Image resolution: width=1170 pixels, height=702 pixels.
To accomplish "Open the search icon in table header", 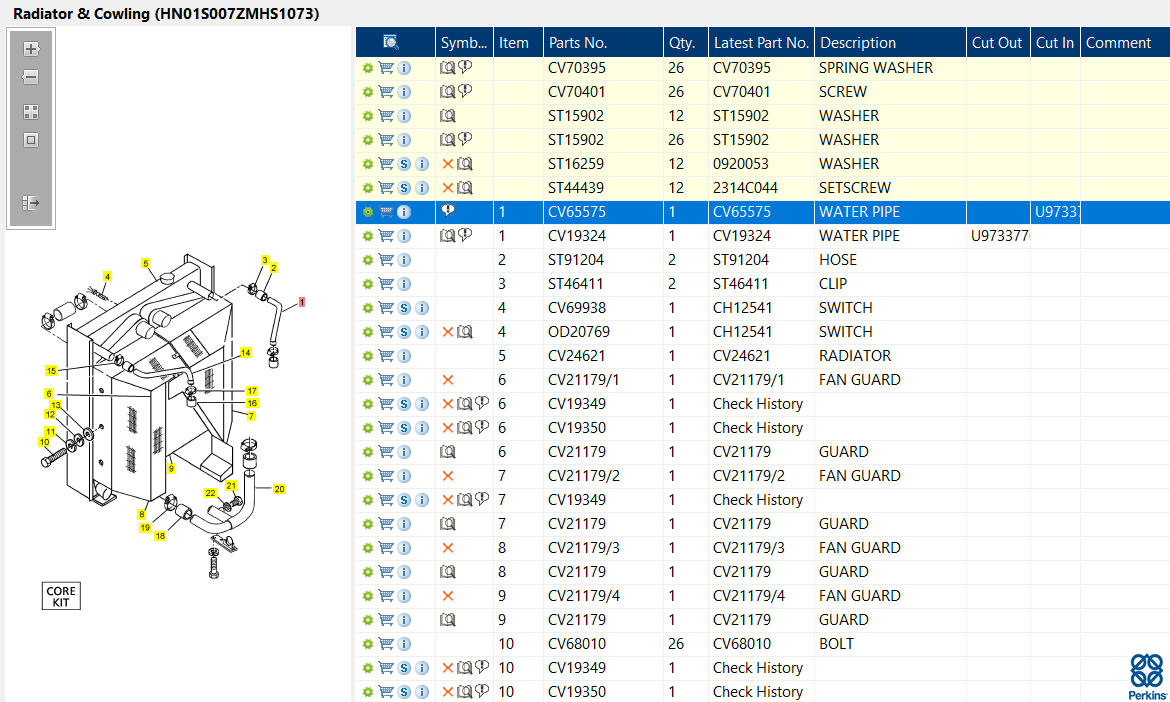I will pos(390,43).
